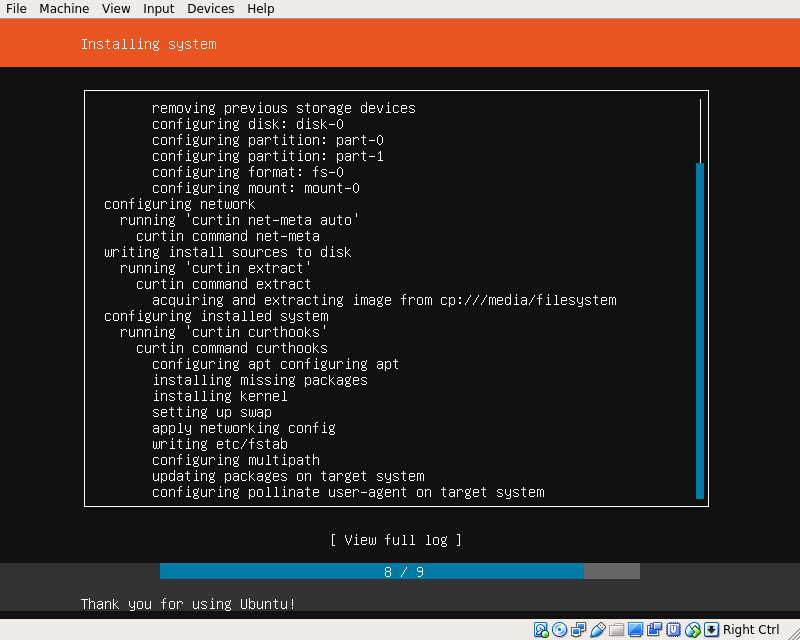Click the hard disk activity icon
800x640 pixels.
click(541, 630)
